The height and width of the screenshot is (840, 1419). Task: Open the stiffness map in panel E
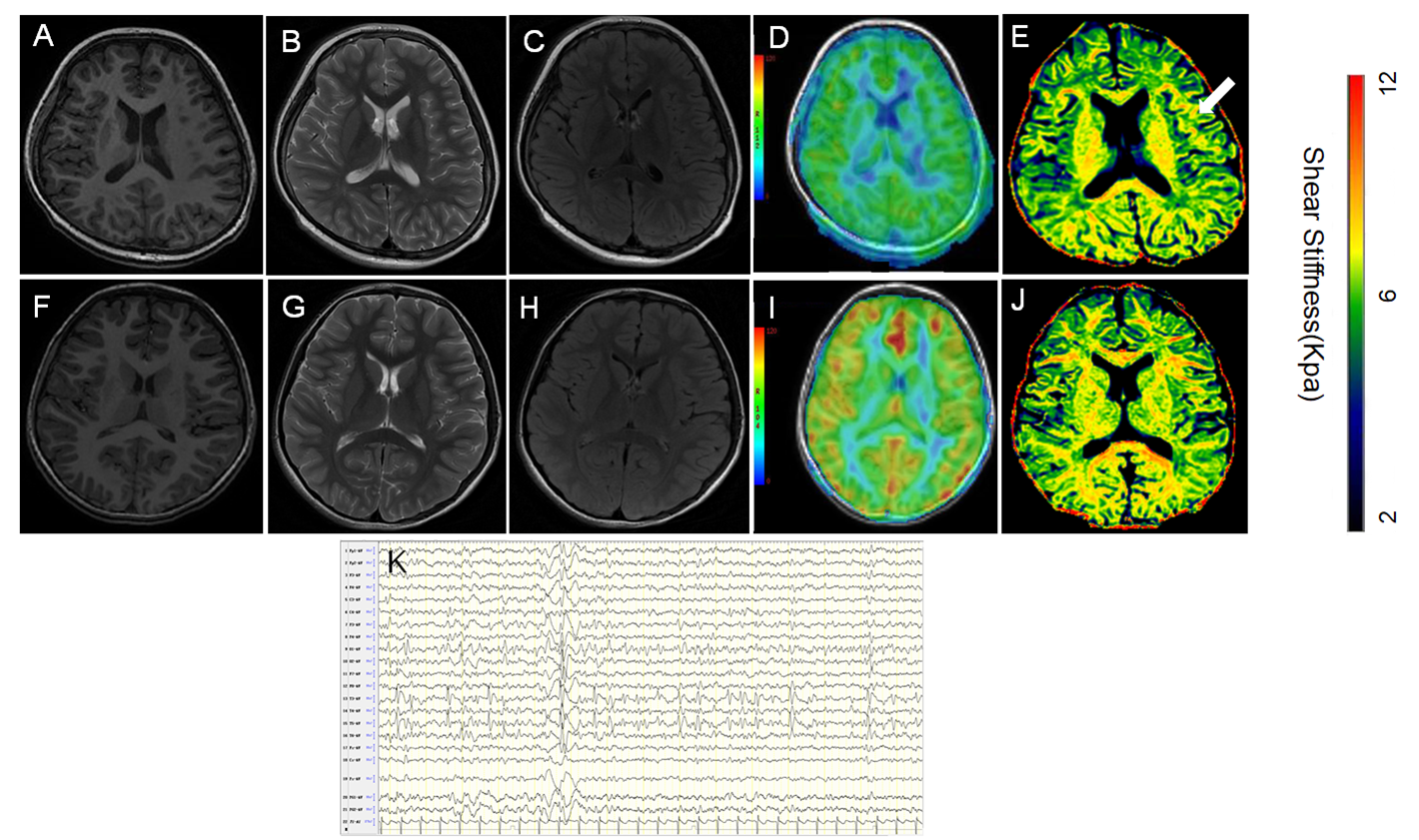tap(1124, 145)
